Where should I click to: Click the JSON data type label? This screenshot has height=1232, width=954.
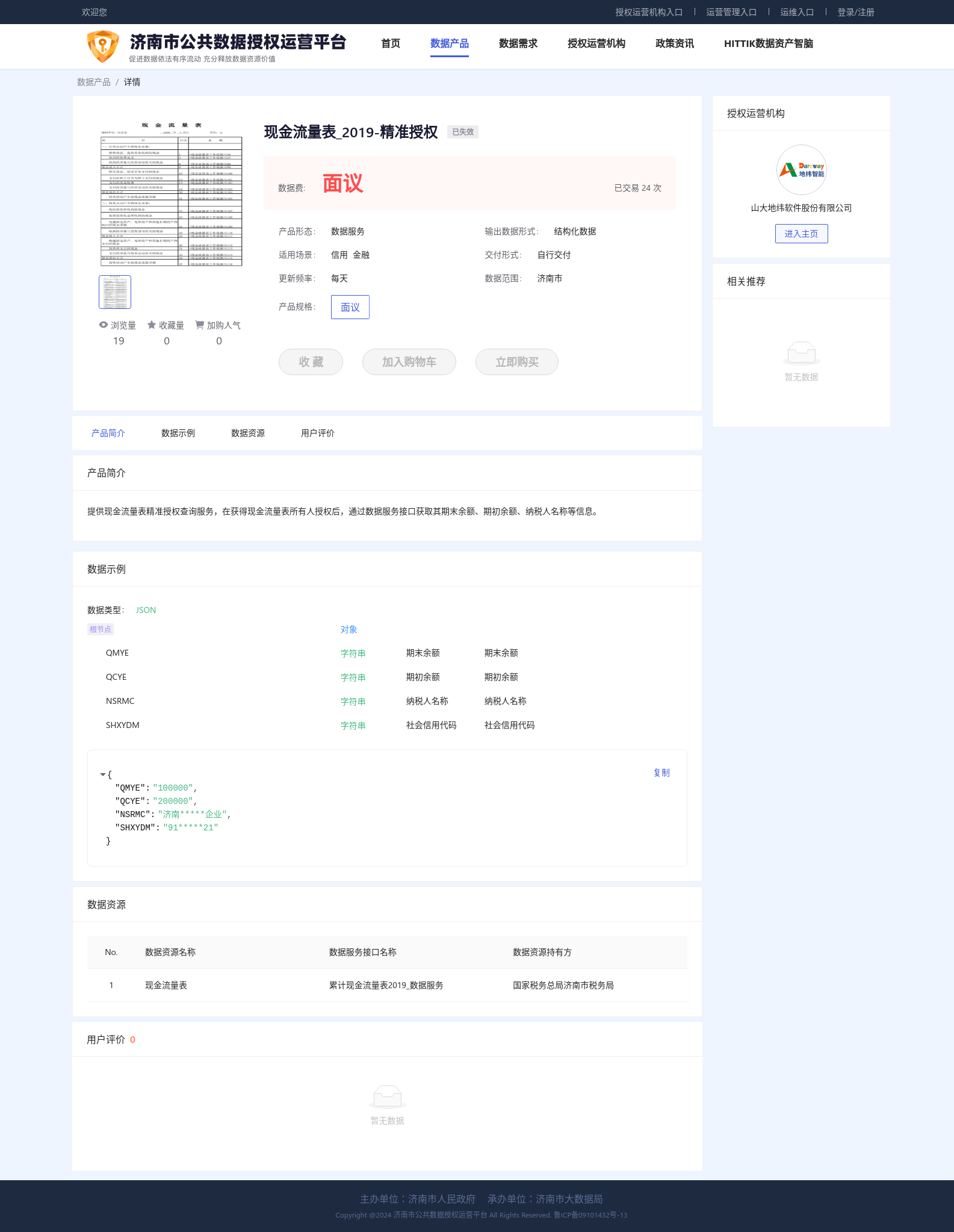pyautogui.click(x=146, y=610)
